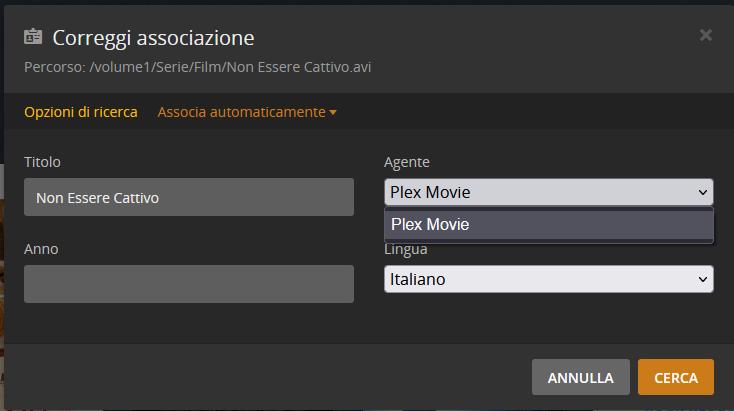
Task: Click the match-fix icon beside the dialog title
Action: [33, 37]
